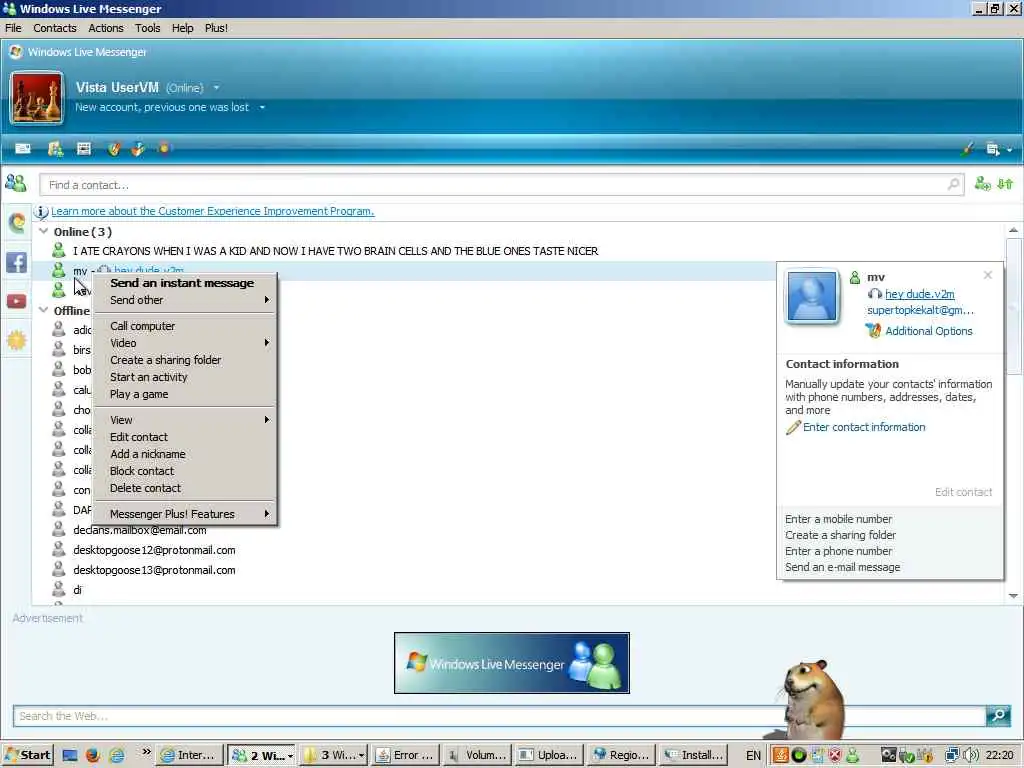The width and height of the screenshot is (1024, 768).
Task: Click the search magnifier in Find a contact
Action: [x=953, y=185]
